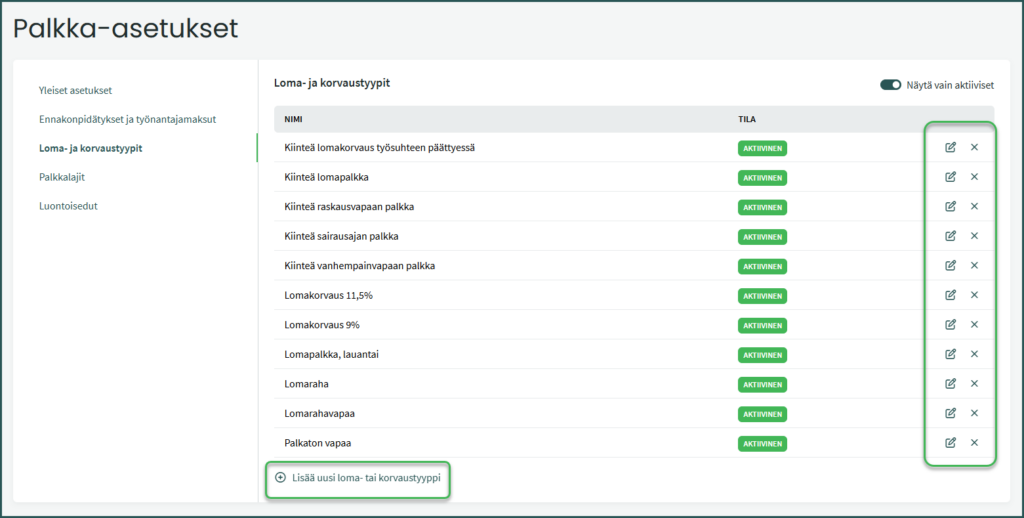Delete the Lomakorvaus 11,5% row
The image size is (1024, 518).
974,295
